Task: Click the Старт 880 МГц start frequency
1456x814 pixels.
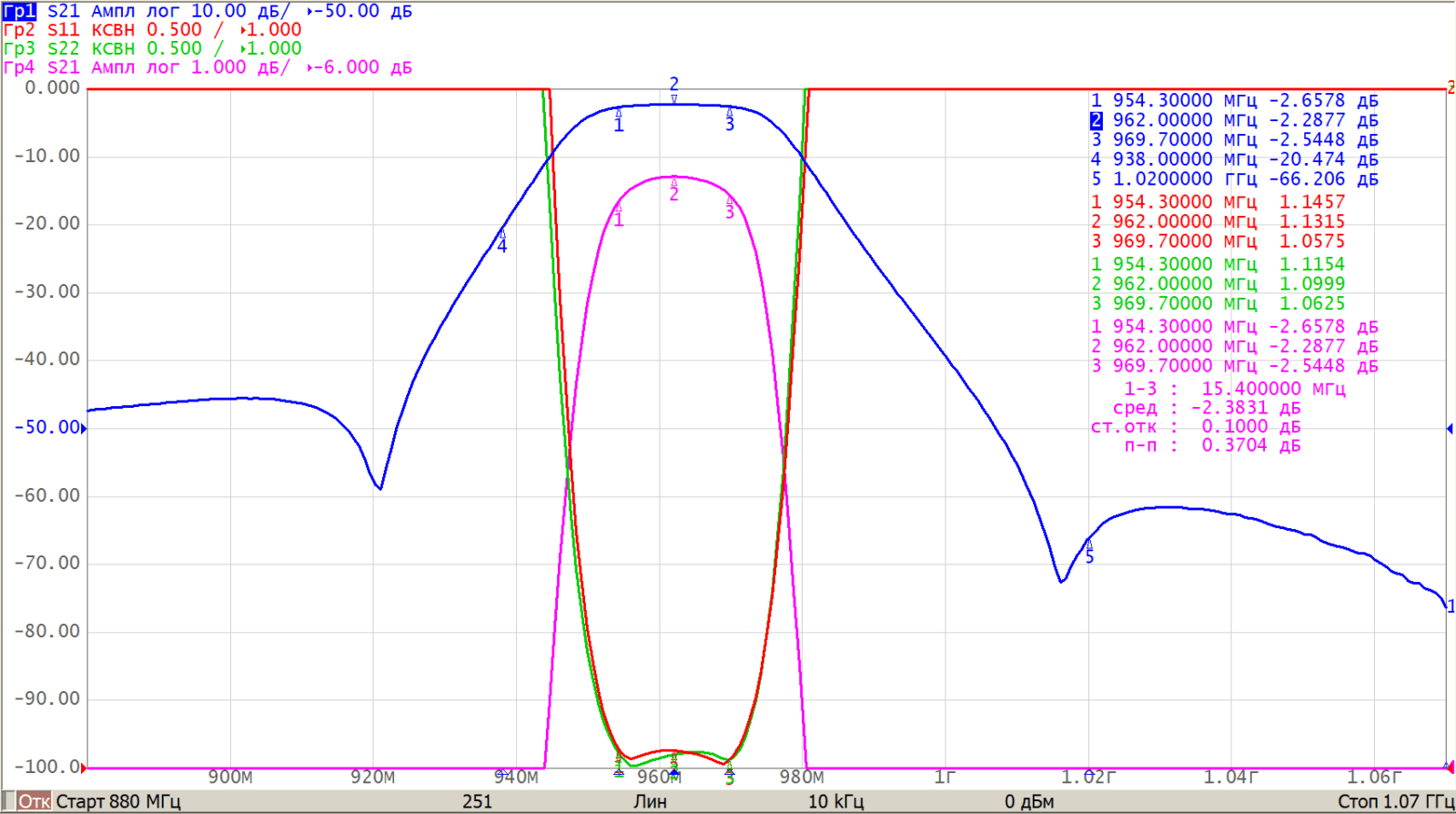Action: coord(118,802)
